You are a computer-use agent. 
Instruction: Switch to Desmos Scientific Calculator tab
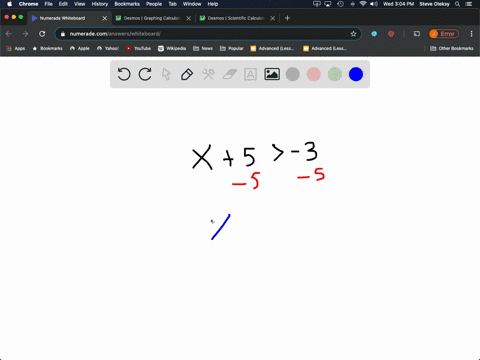236,18
